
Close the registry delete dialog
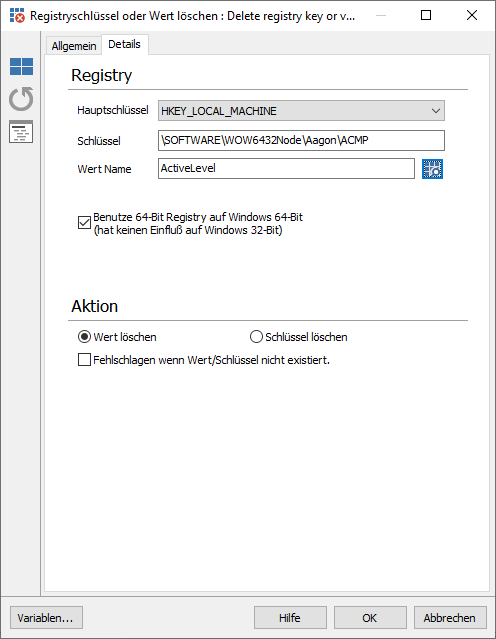coord(472,15)
